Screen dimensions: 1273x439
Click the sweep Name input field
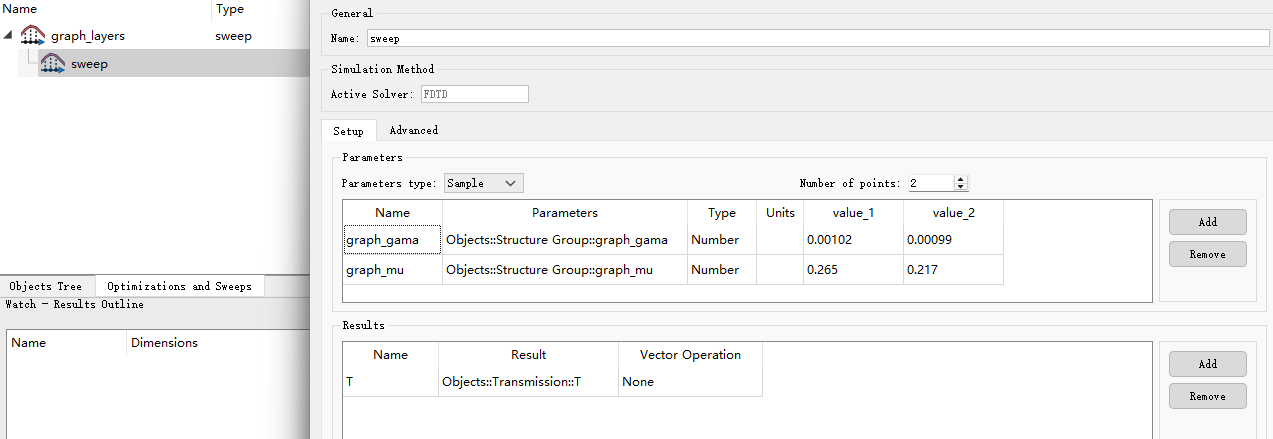click(817, 39)
